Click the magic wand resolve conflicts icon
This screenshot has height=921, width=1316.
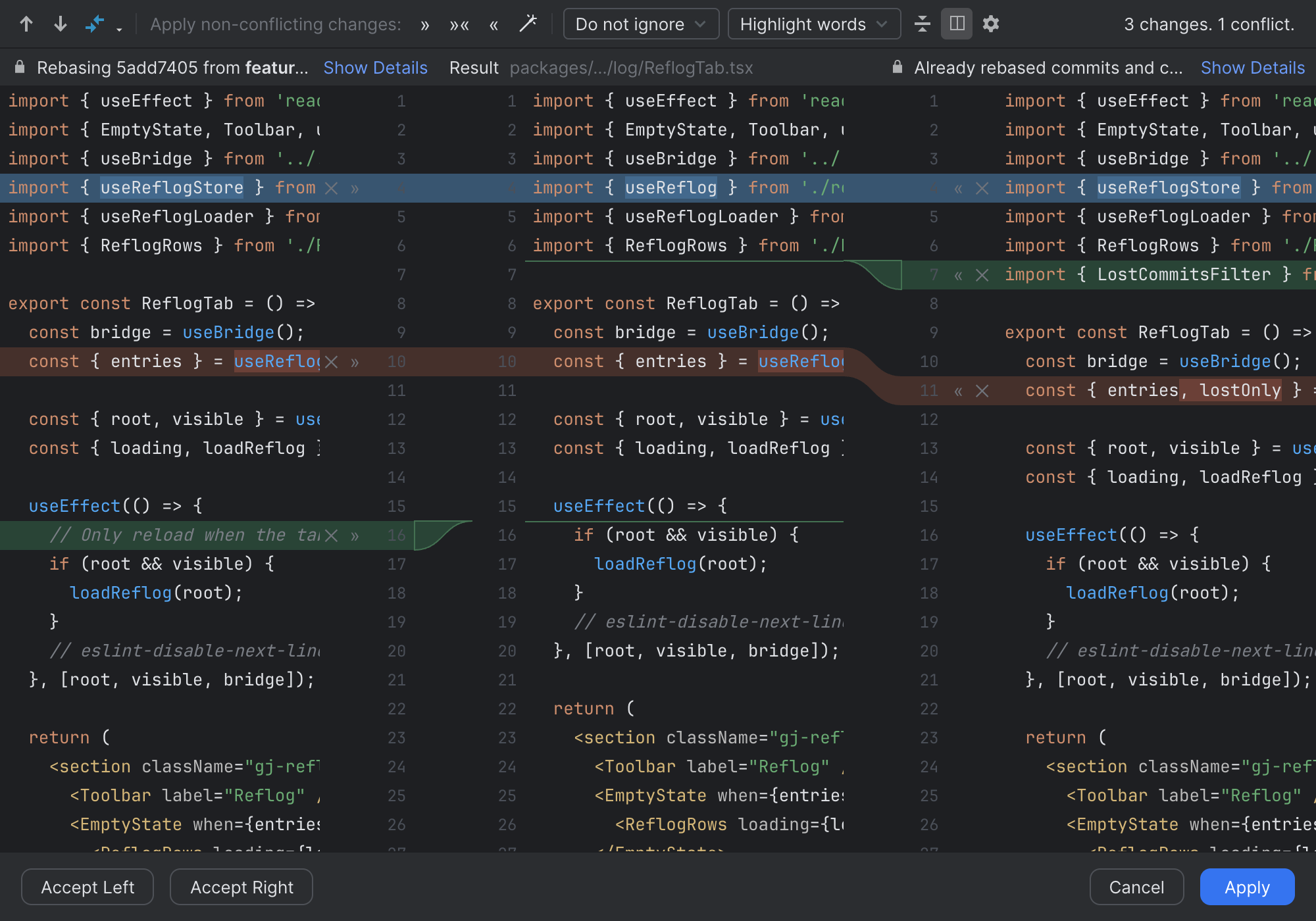528,24
